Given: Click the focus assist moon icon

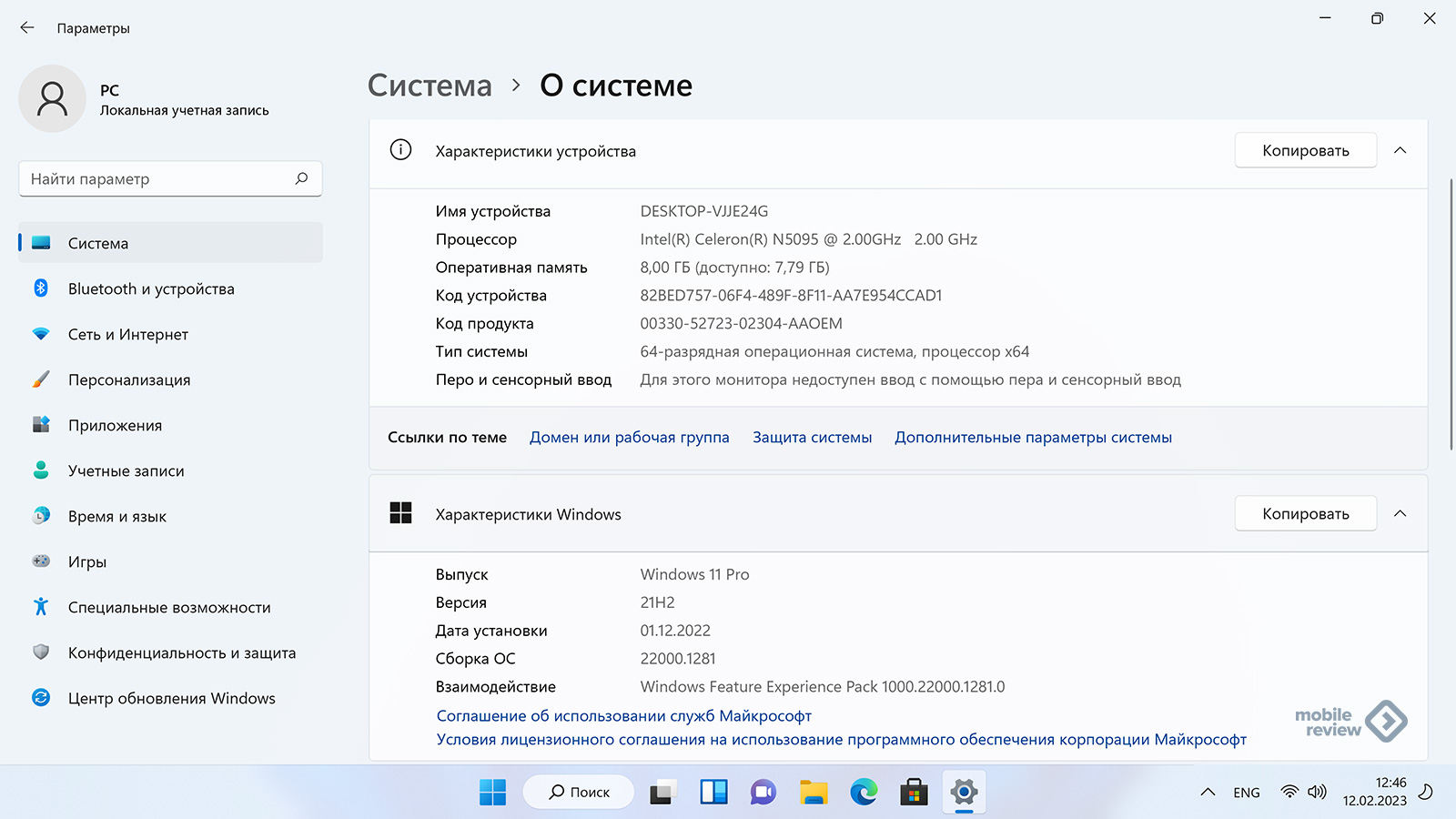Looking at the screenshot, I should click(1426, 792).
